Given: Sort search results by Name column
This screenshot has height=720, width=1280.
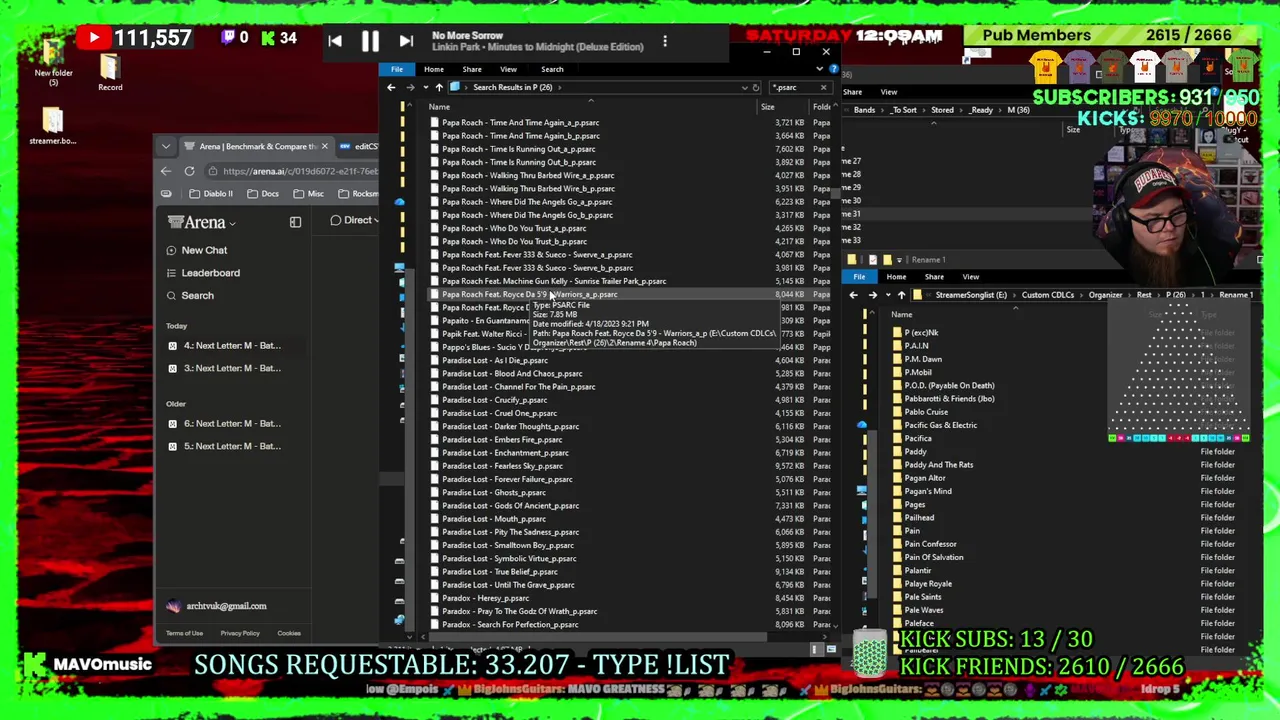Looking at the screenshot, I should pos(439,107).
